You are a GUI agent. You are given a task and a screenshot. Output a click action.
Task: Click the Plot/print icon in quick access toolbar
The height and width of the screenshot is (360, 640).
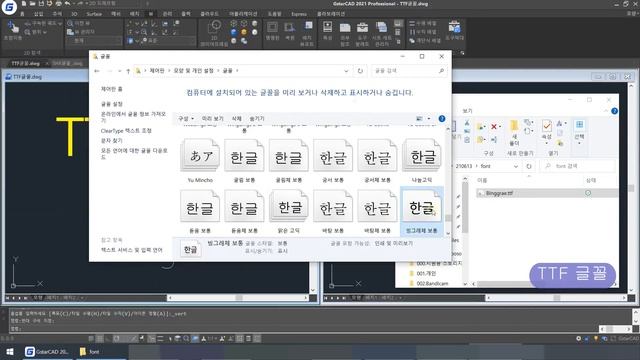[58, 4]
